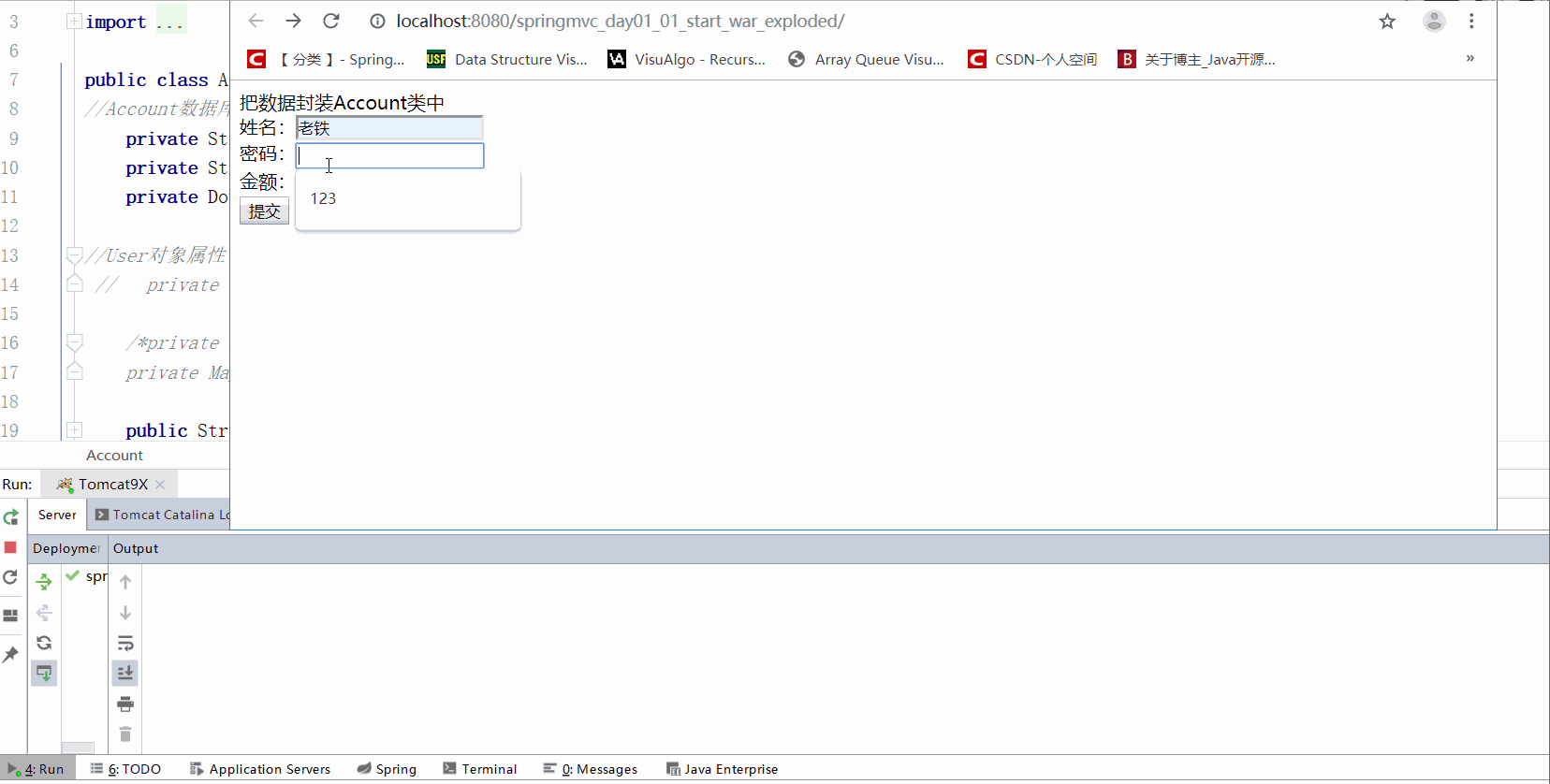Open the browser profile avatar
Viewport: 1550px width, 784px height.
[1434, 21]
